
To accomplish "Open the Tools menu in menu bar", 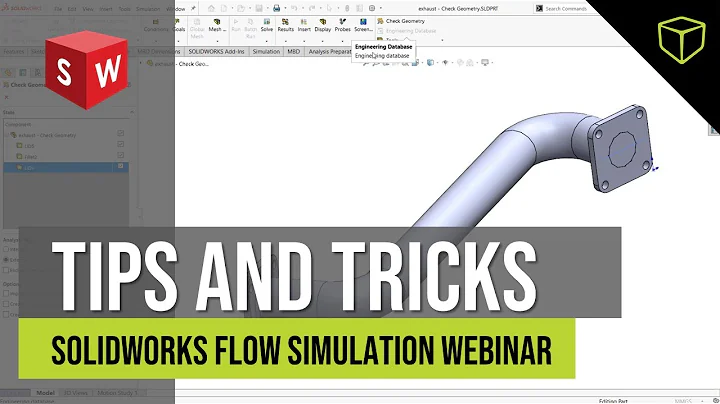I will (124, 9).
